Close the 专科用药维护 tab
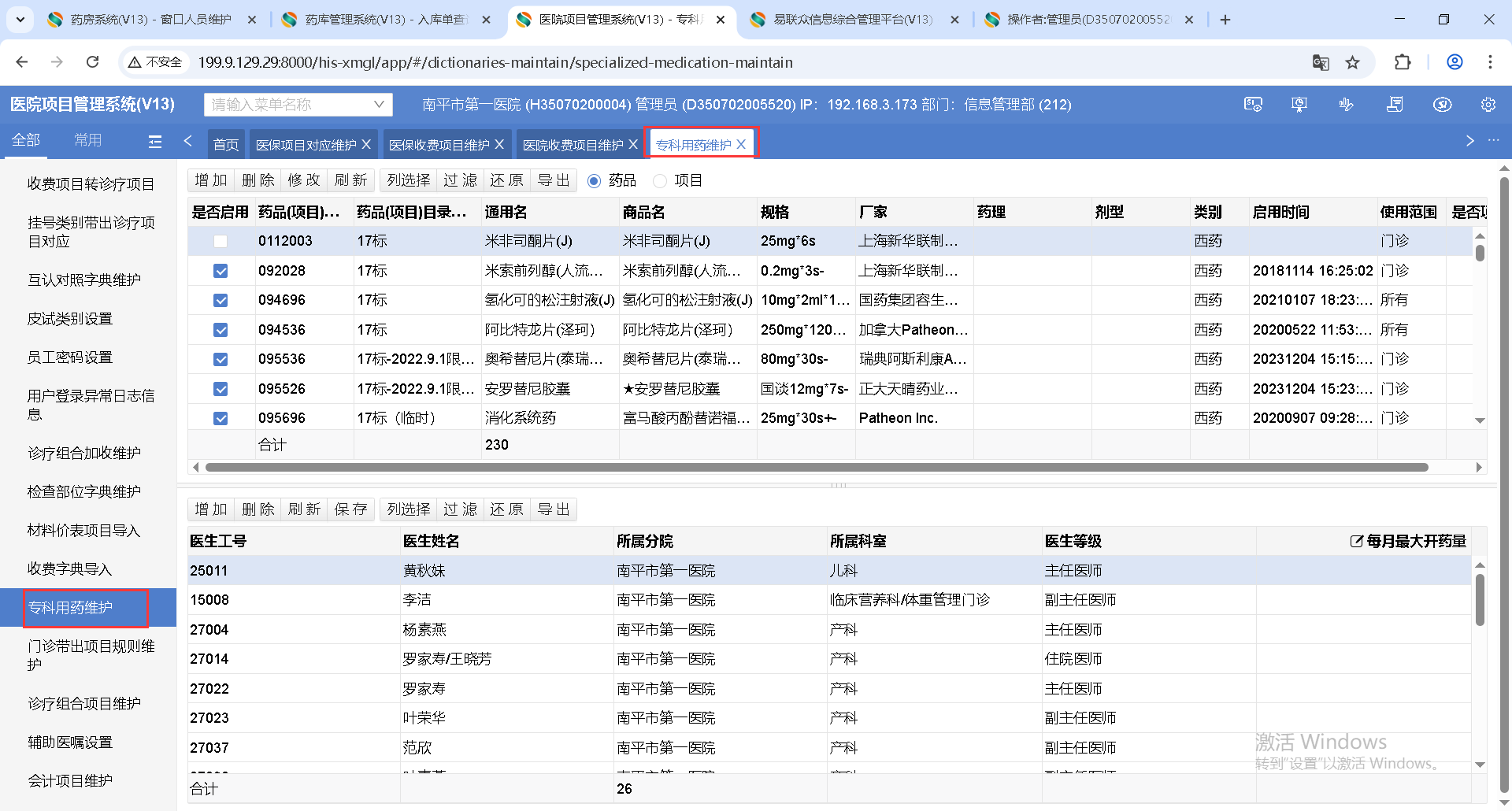Viewport: 1512px width, 811px height. [x=741, y=145]
